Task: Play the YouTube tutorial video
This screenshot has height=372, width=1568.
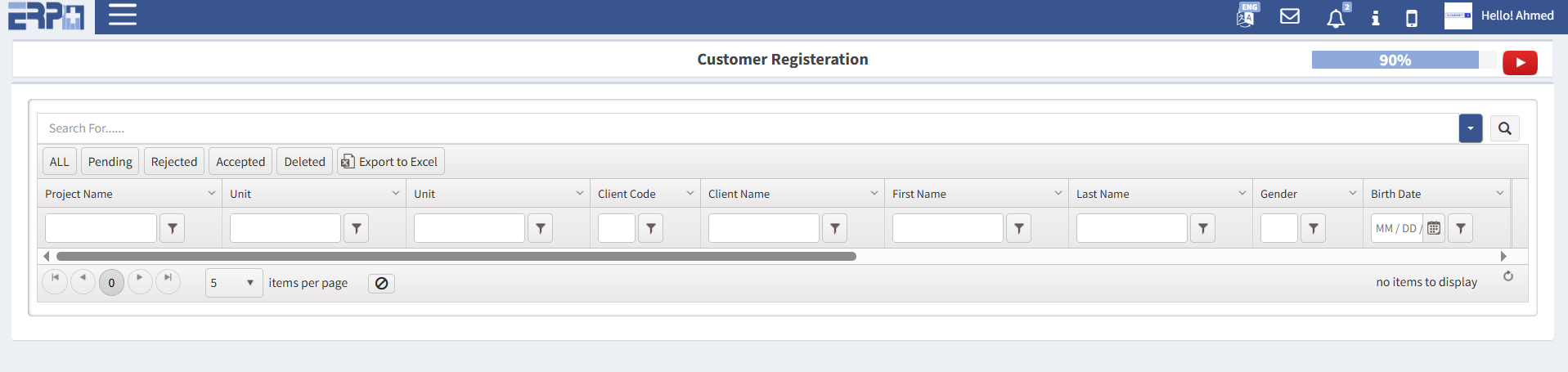Action: 1520,63
